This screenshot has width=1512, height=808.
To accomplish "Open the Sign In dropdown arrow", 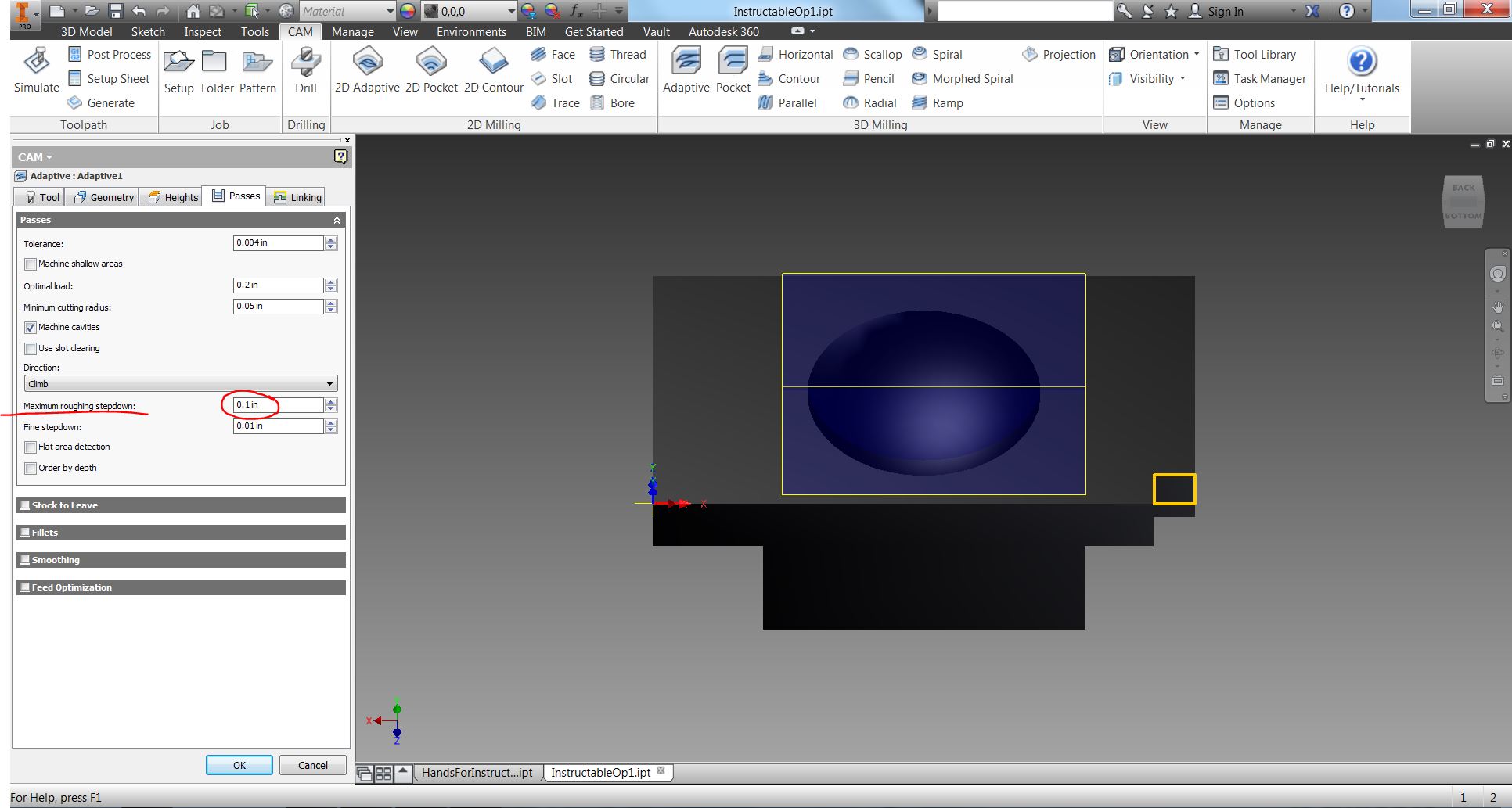I will pyautogui.click(x=1292, y=11).
